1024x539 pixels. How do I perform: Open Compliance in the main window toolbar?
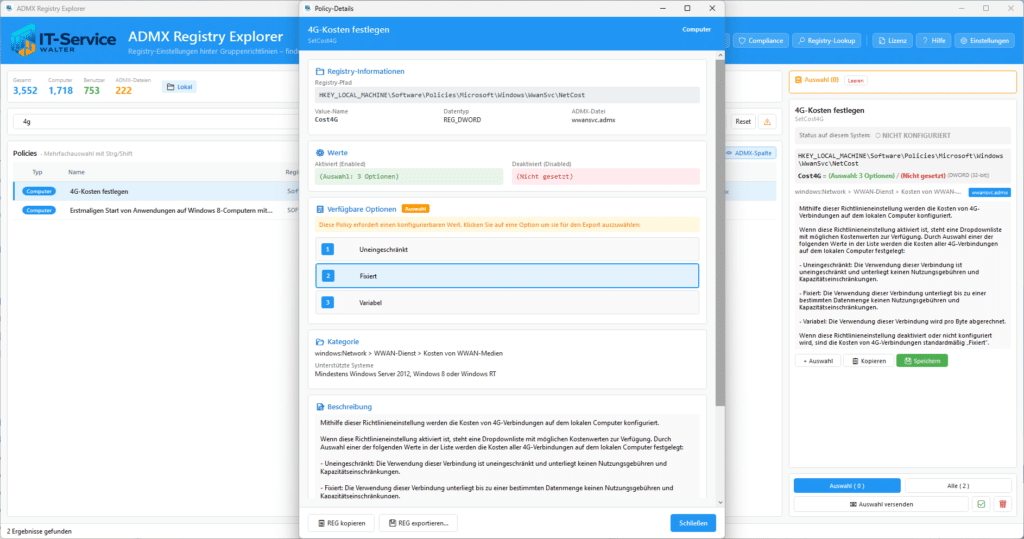point(760,41)
